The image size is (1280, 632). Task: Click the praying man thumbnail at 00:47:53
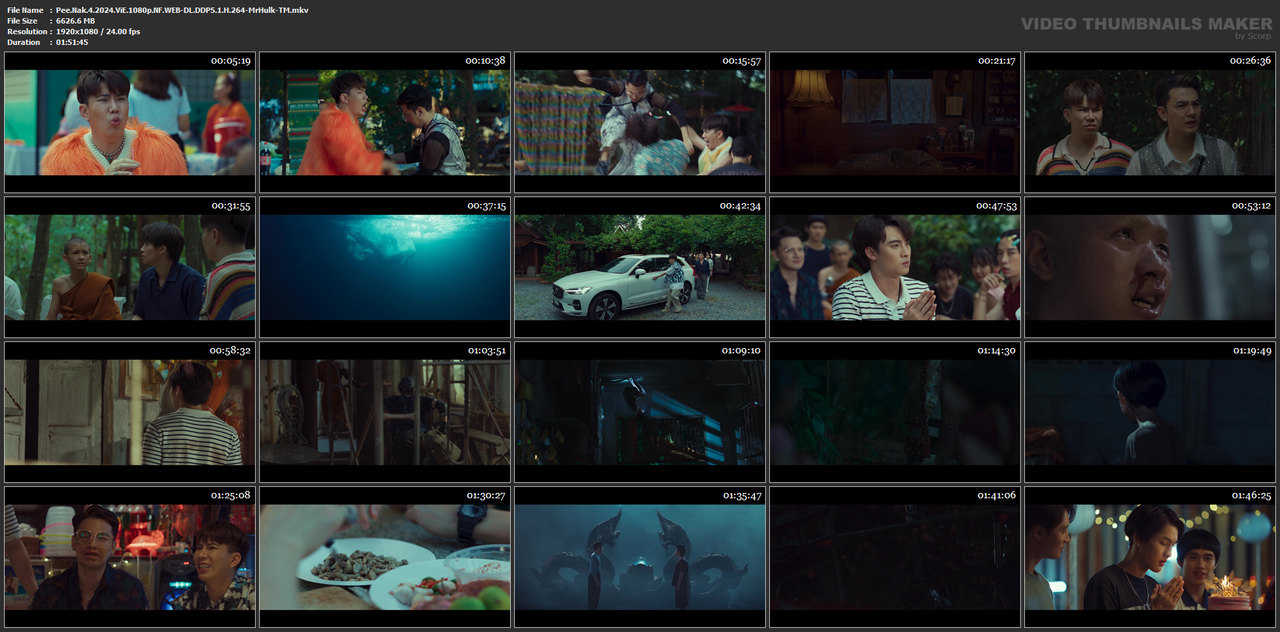895,267
